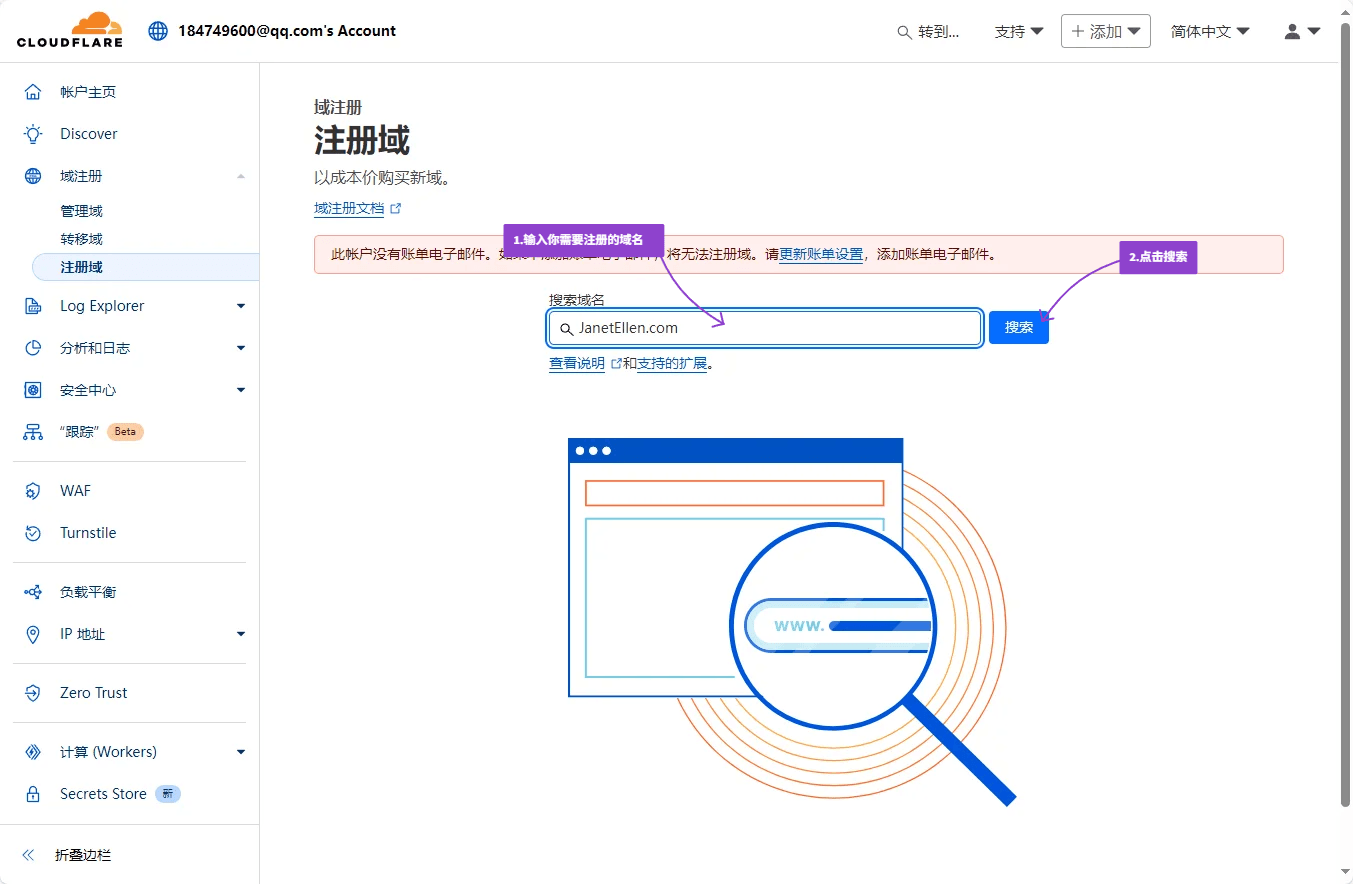Expand the 计算 (Workers) section

[x=240, y=752]
